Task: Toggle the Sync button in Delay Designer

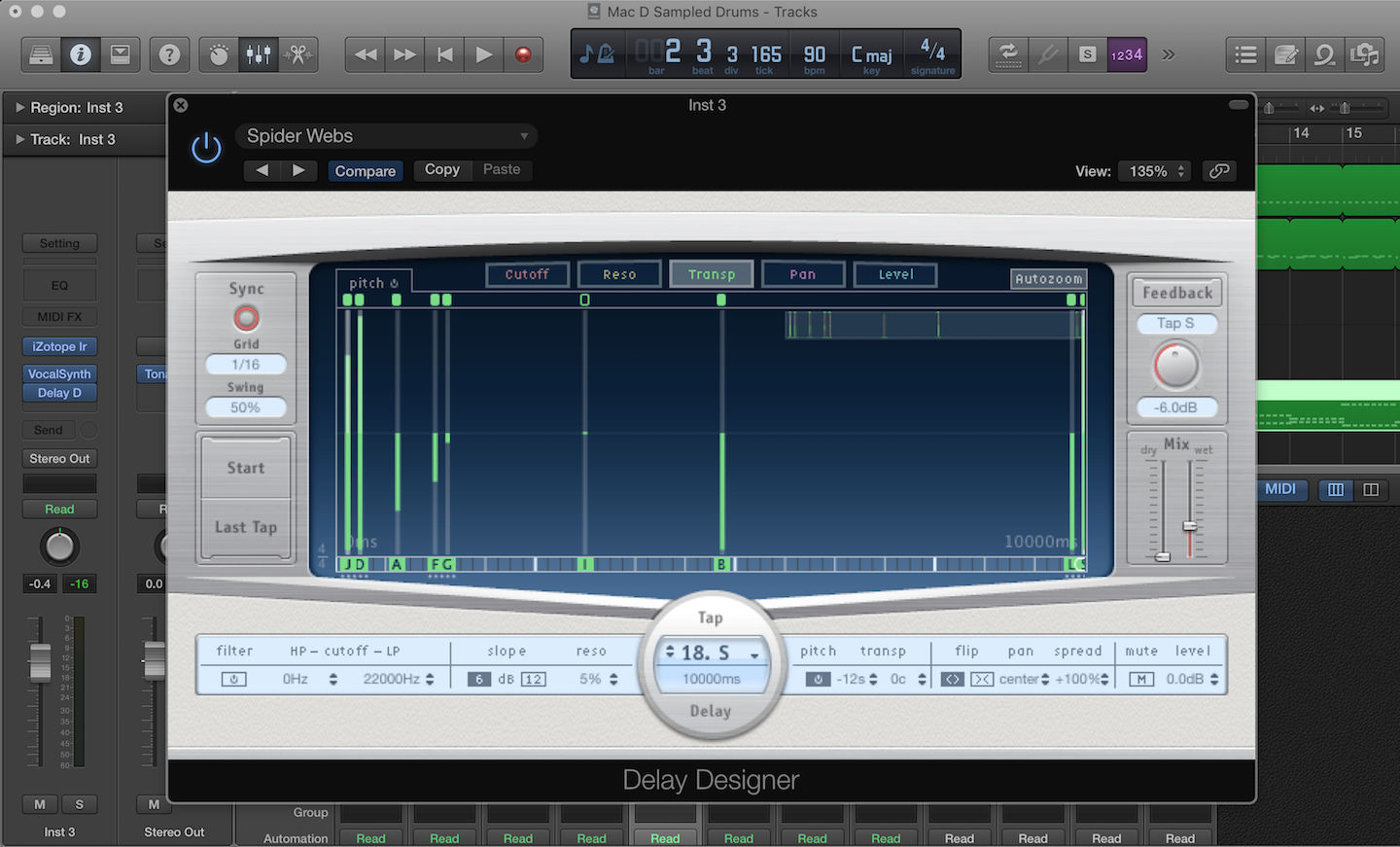Action: [246, 317]
